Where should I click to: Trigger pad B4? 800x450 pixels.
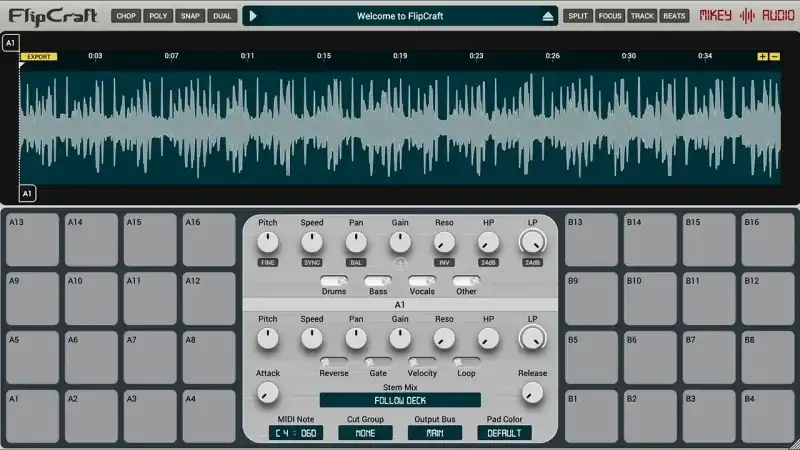point(768,416)
